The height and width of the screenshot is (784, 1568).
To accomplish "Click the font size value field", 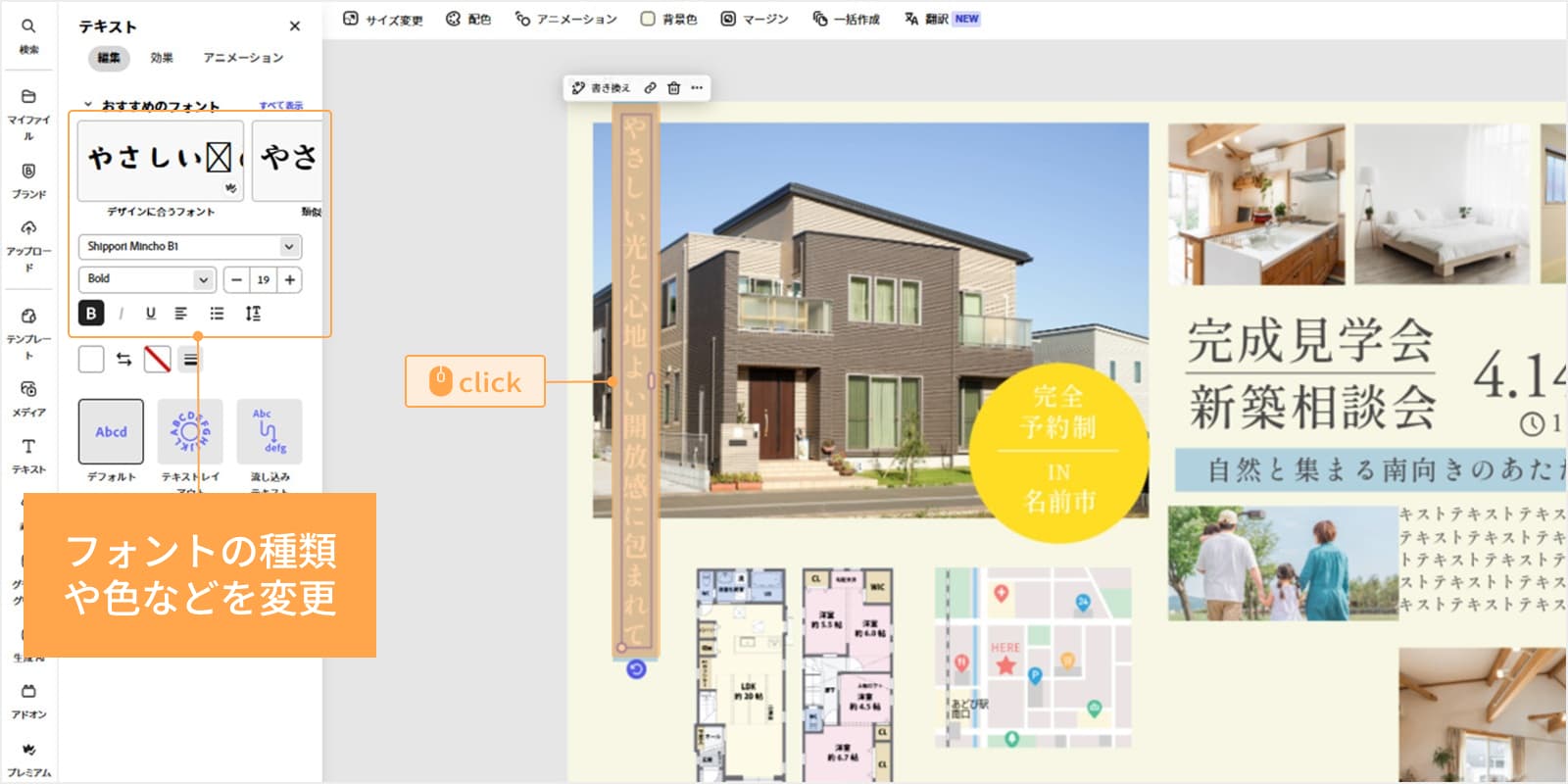I will (x=264, y=279).
